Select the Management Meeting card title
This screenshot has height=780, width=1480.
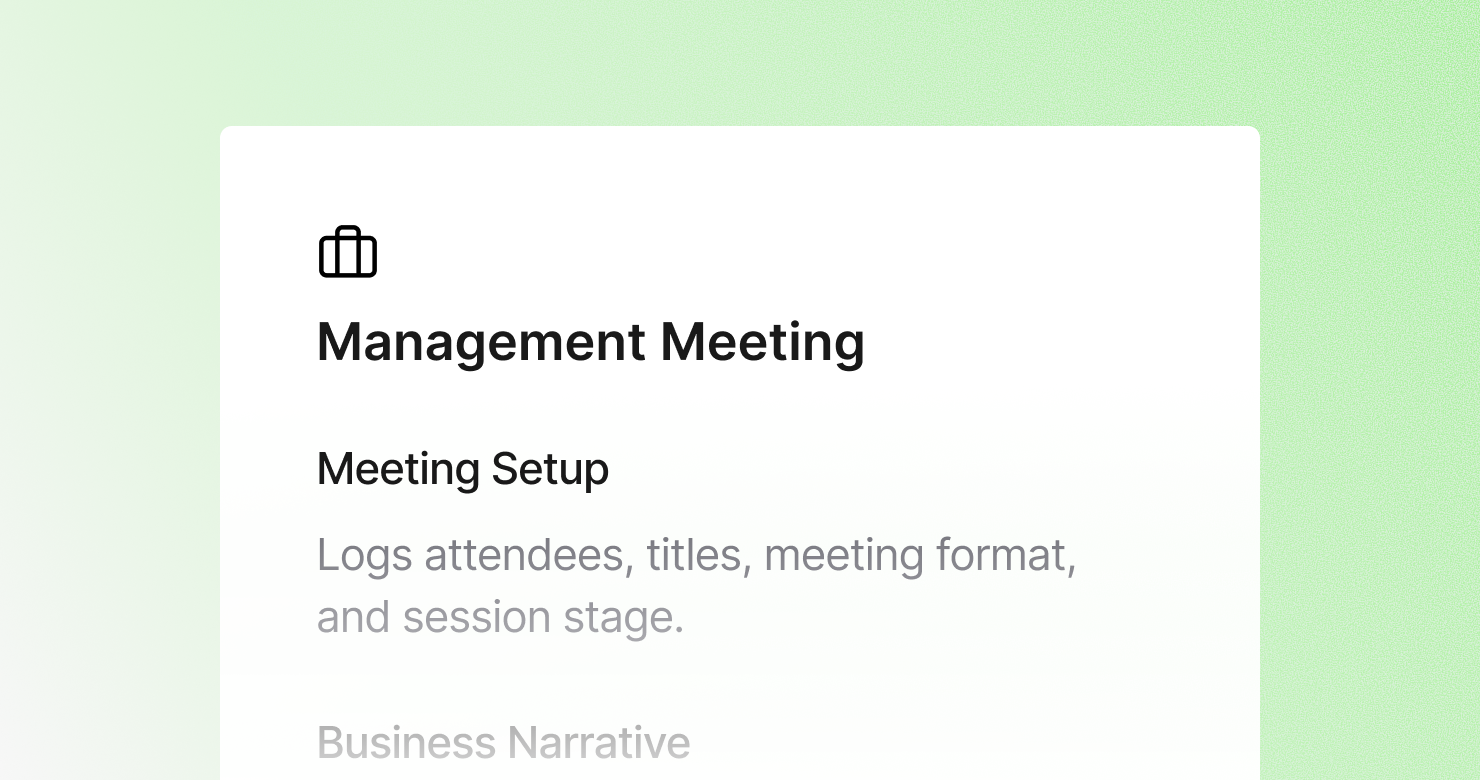(591, 343)
